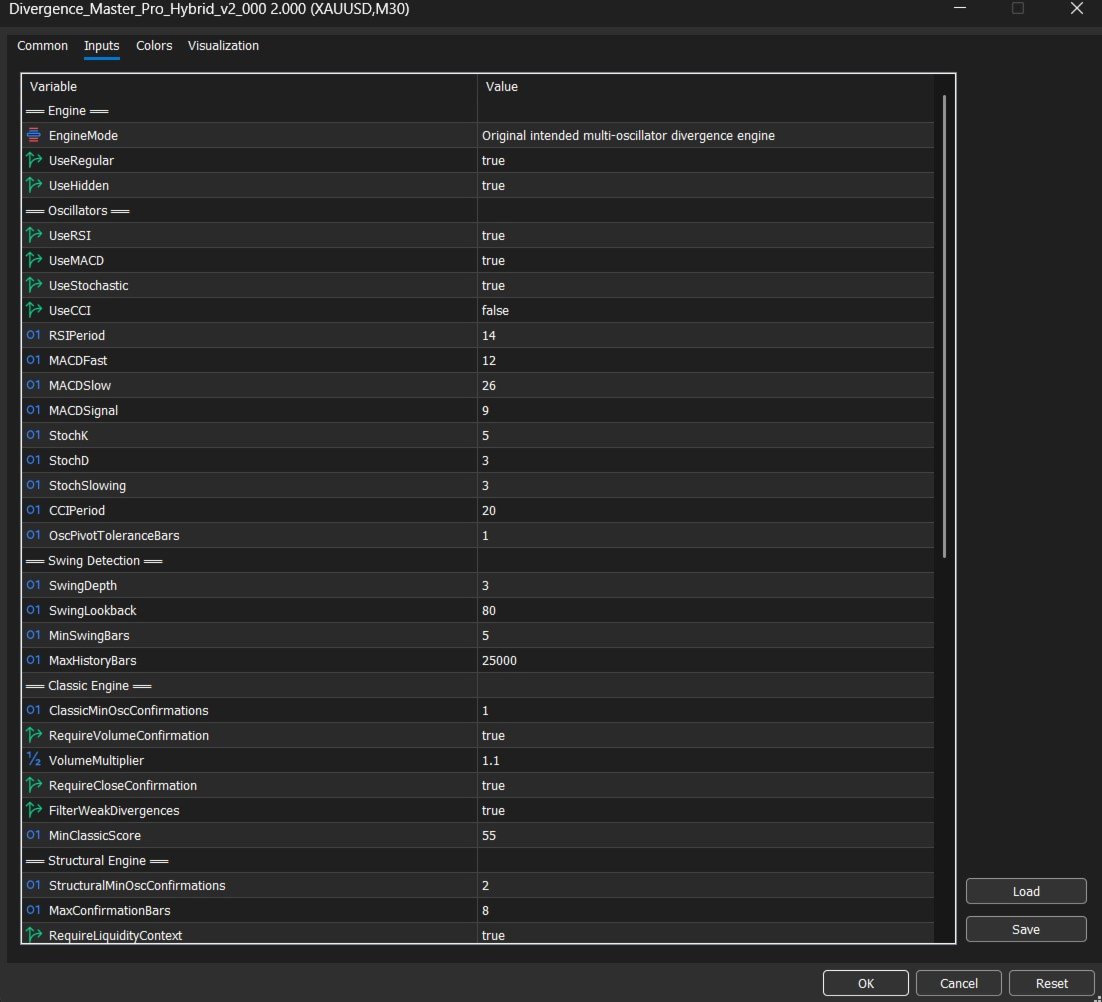Click the integer icon beside SwingLookback
The image size is (1102, 1002).
click(33, 610)
